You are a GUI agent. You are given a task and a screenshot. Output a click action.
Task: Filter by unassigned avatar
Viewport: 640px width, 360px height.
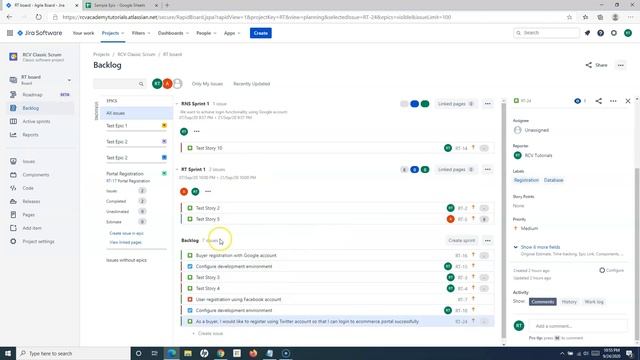[x=178, y=84]
